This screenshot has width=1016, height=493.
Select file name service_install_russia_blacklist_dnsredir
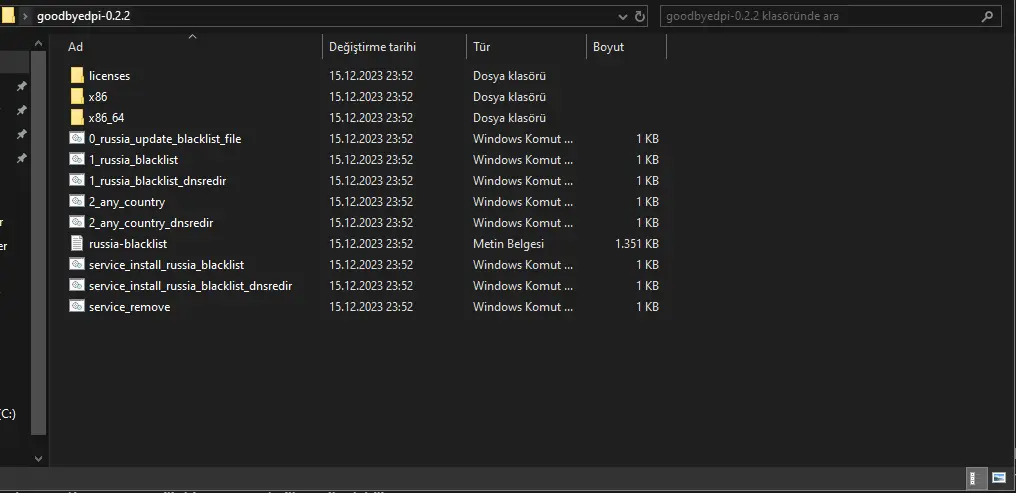[190, 286]
